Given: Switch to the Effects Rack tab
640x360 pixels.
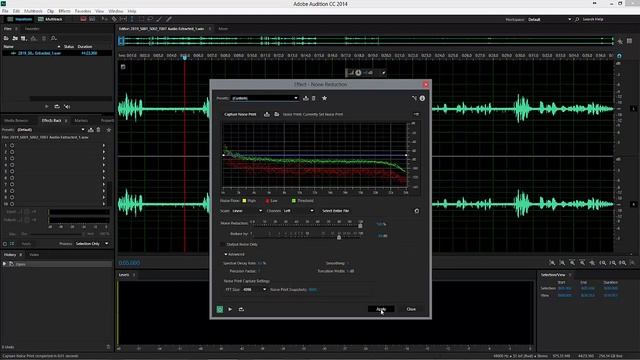Looking at the screenshot, I should [x=51, y=120].
